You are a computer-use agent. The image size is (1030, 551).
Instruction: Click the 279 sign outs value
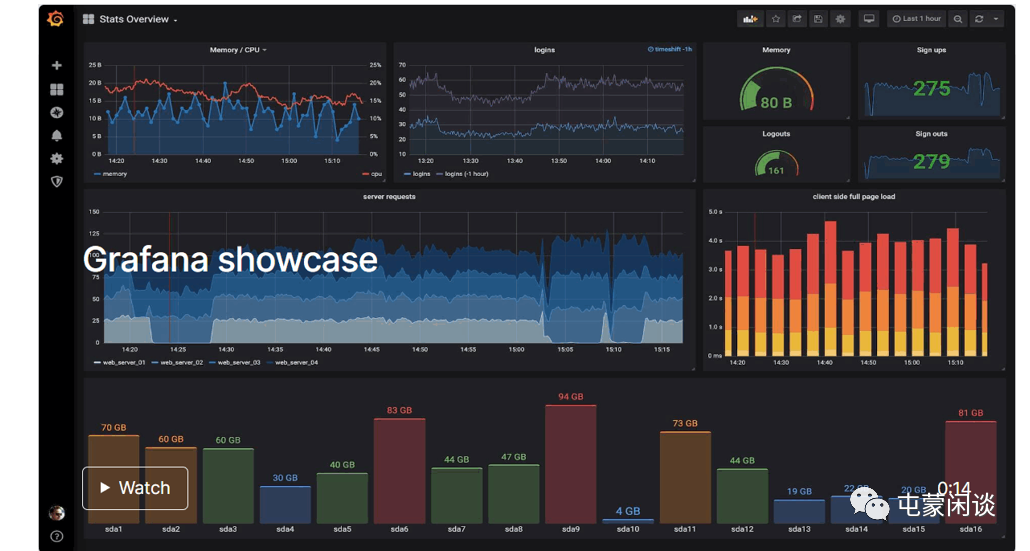(931, 161)
